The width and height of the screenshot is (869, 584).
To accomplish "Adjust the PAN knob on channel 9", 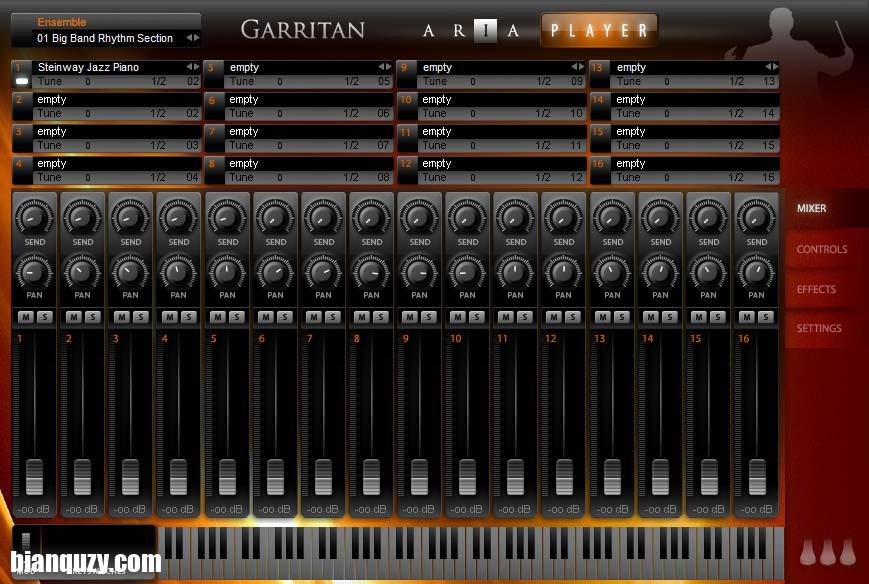I will 420,271.
